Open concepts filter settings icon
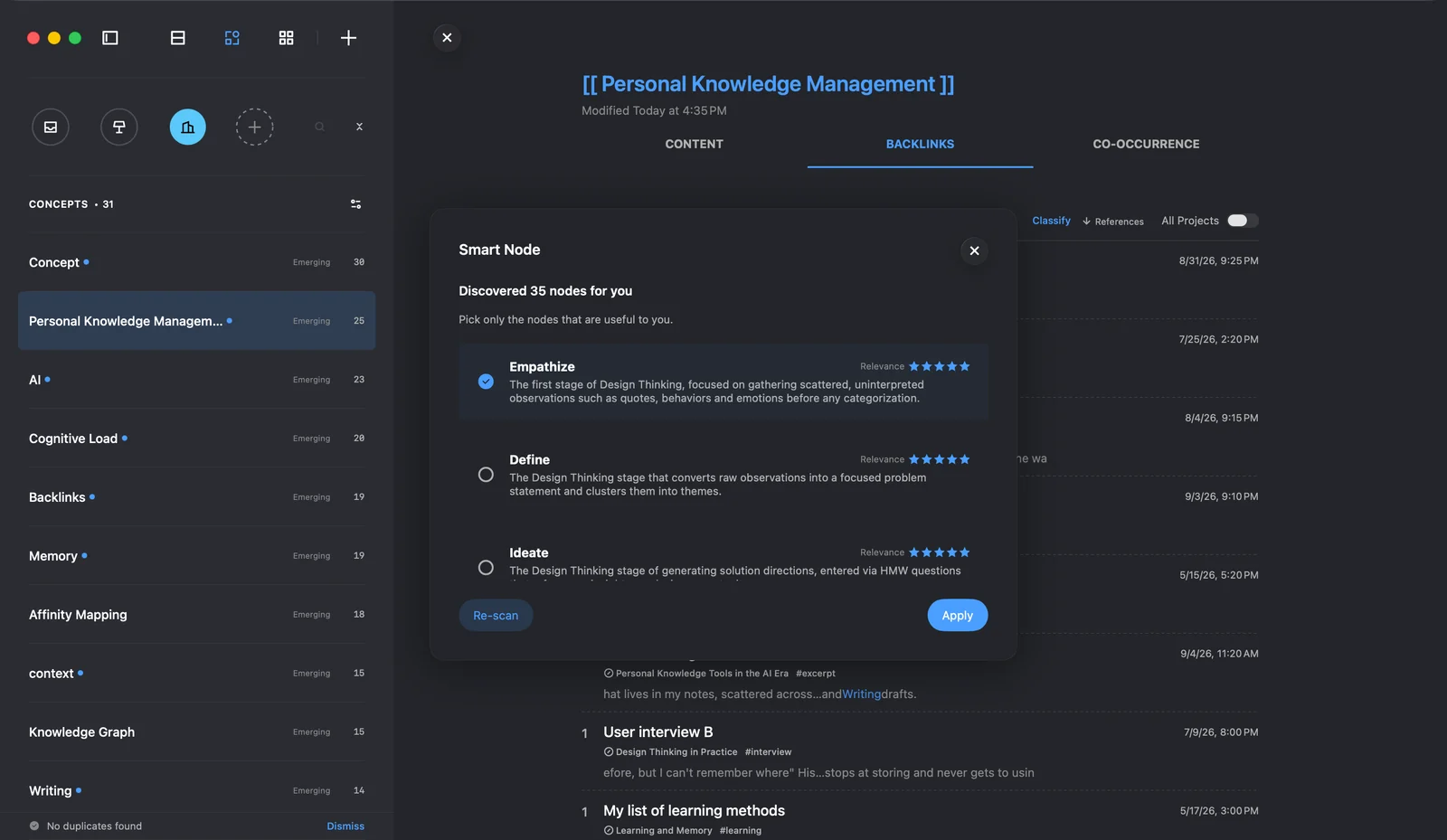Screen dimensions: 1447x840 point(355,204)
